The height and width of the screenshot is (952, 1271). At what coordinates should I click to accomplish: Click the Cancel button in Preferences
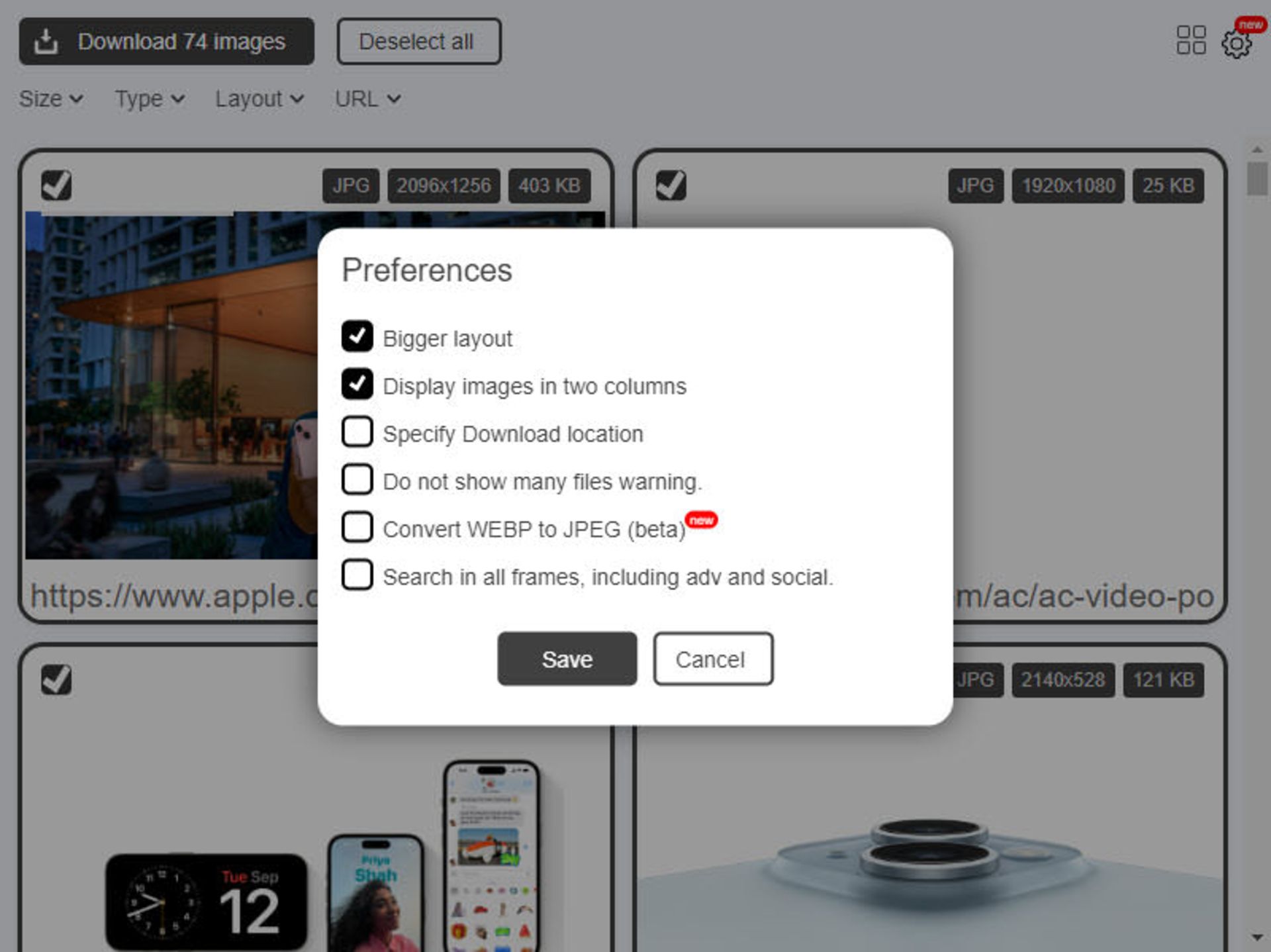point(711,659)
